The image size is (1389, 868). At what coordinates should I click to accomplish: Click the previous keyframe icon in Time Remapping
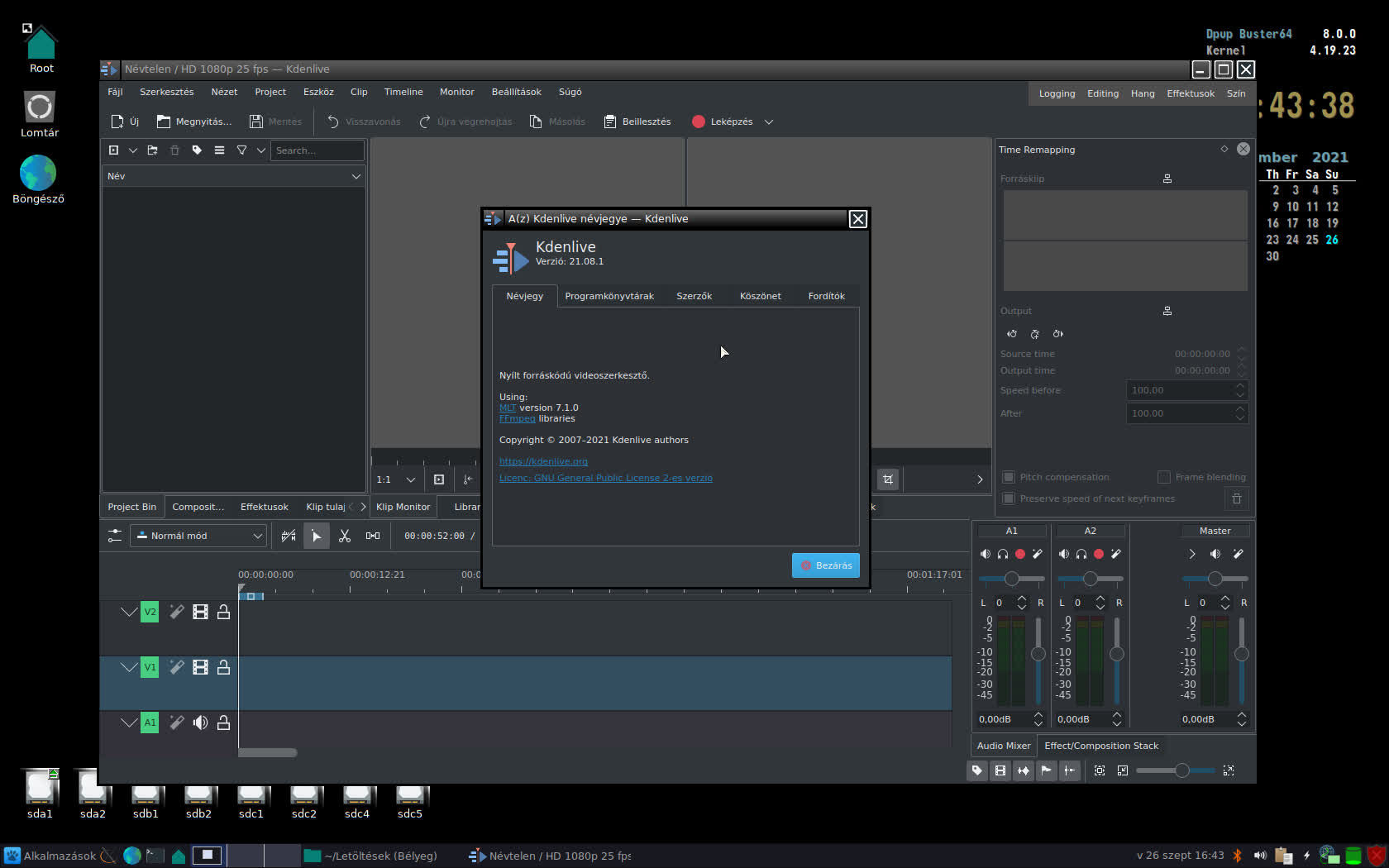pos(1012,334)
